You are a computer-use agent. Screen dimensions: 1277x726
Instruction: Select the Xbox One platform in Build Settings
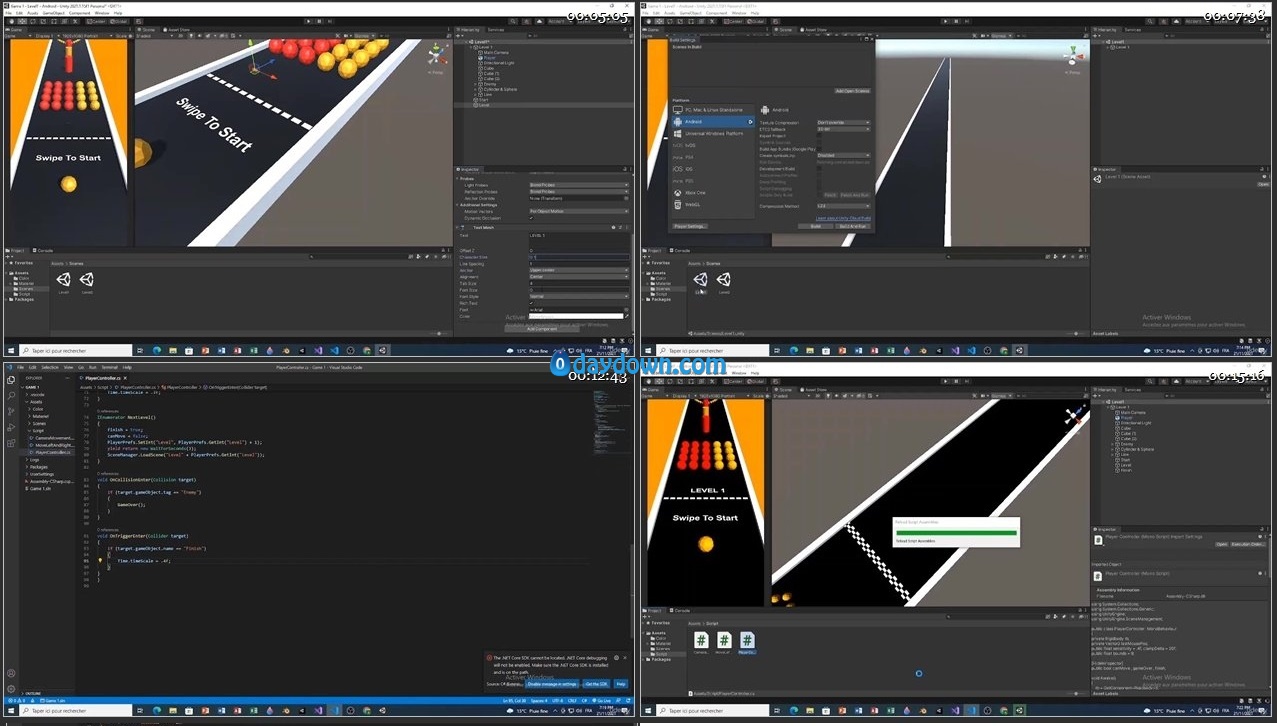click(713, 193)
